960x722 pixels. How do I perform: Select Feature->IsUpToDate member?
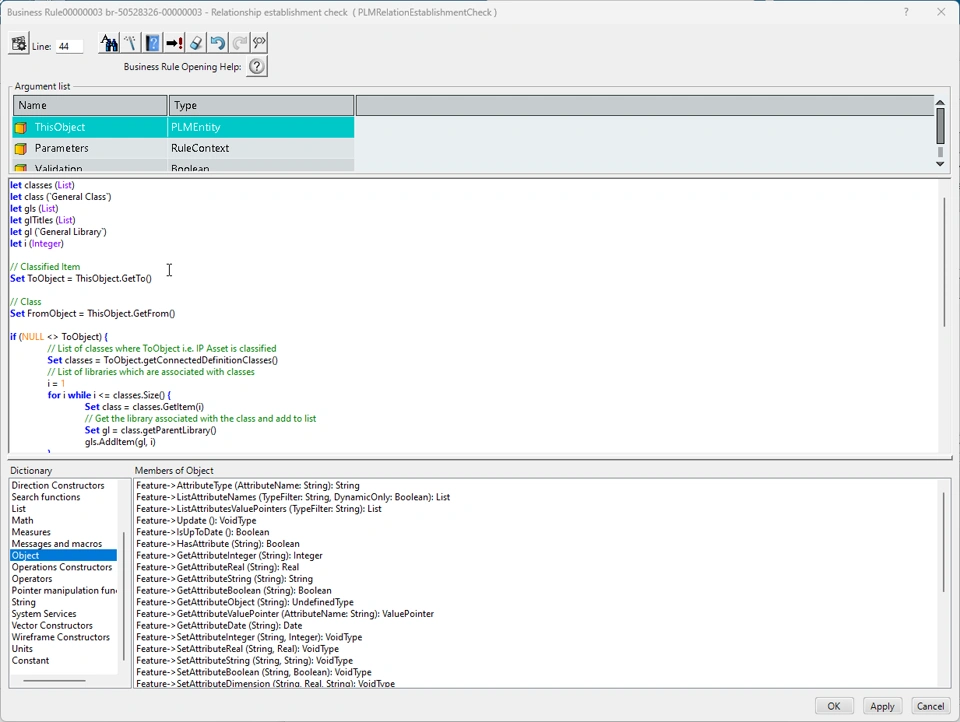tap(202, 532)
